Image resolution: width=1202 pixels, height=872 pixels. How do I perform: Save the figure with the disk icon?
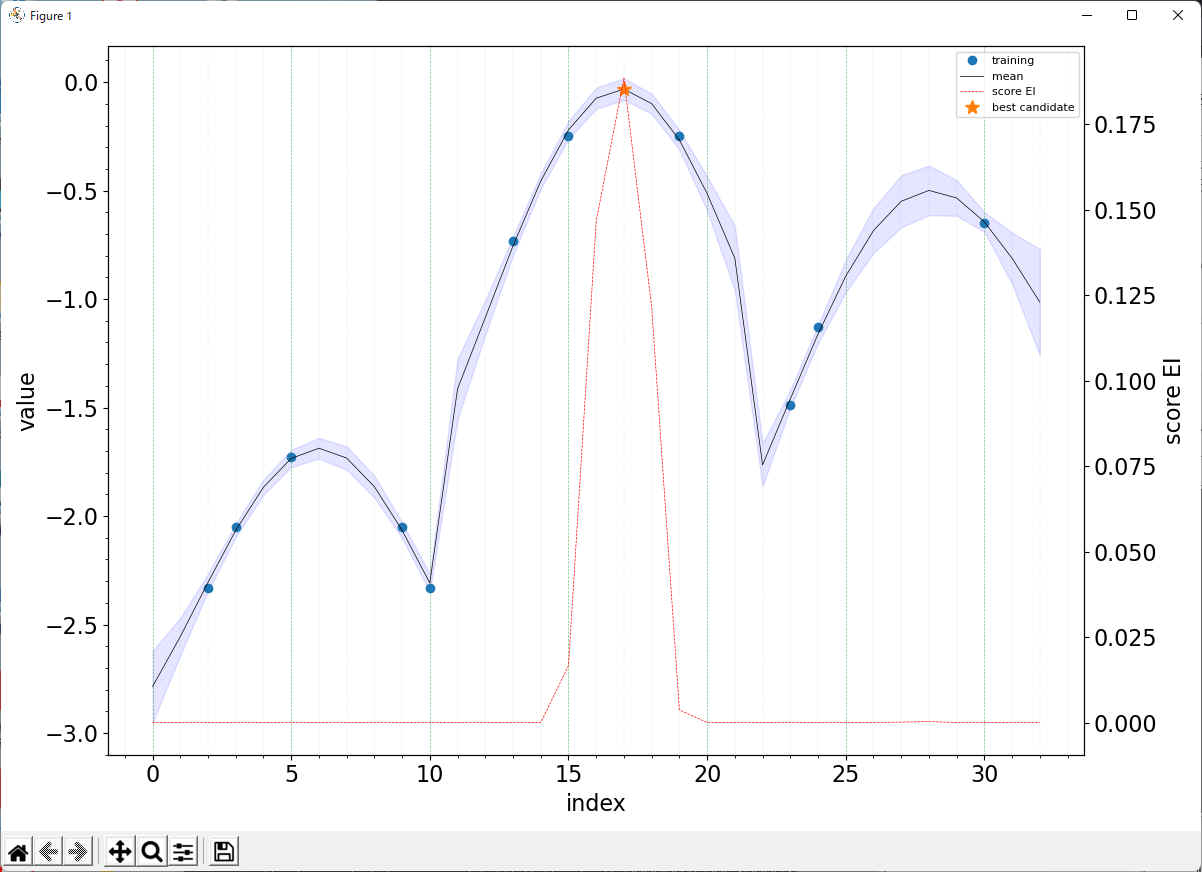tap(224, 852)
